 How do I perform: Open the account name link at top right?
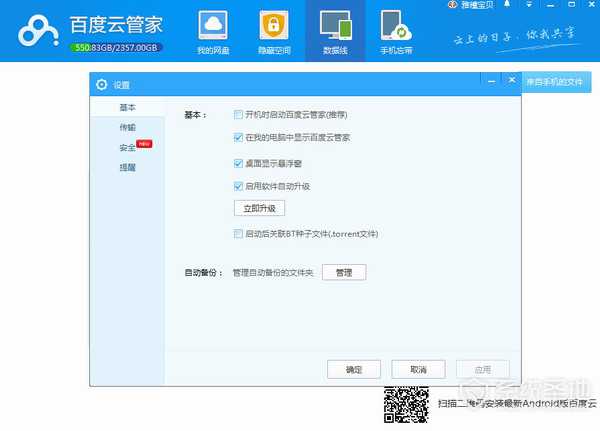477,5
